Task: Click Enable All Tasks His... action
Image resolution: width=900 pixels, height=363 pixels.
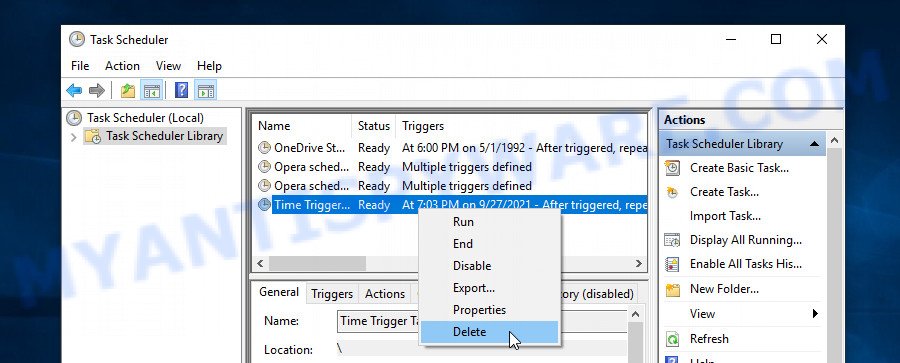Action: tap(746, 264)
